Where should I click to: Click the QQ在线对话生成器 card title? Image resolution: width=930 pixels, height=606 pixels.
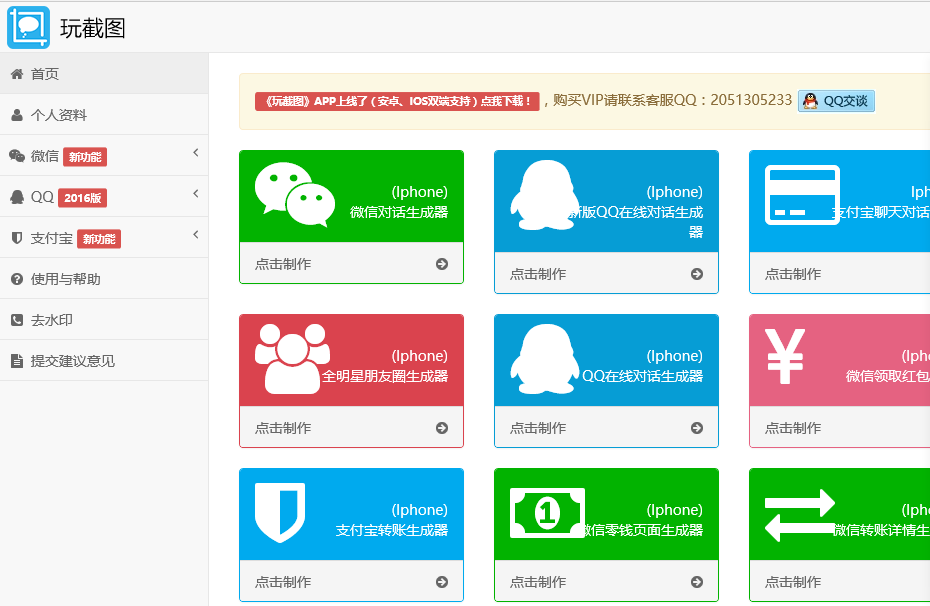point(642,375)
